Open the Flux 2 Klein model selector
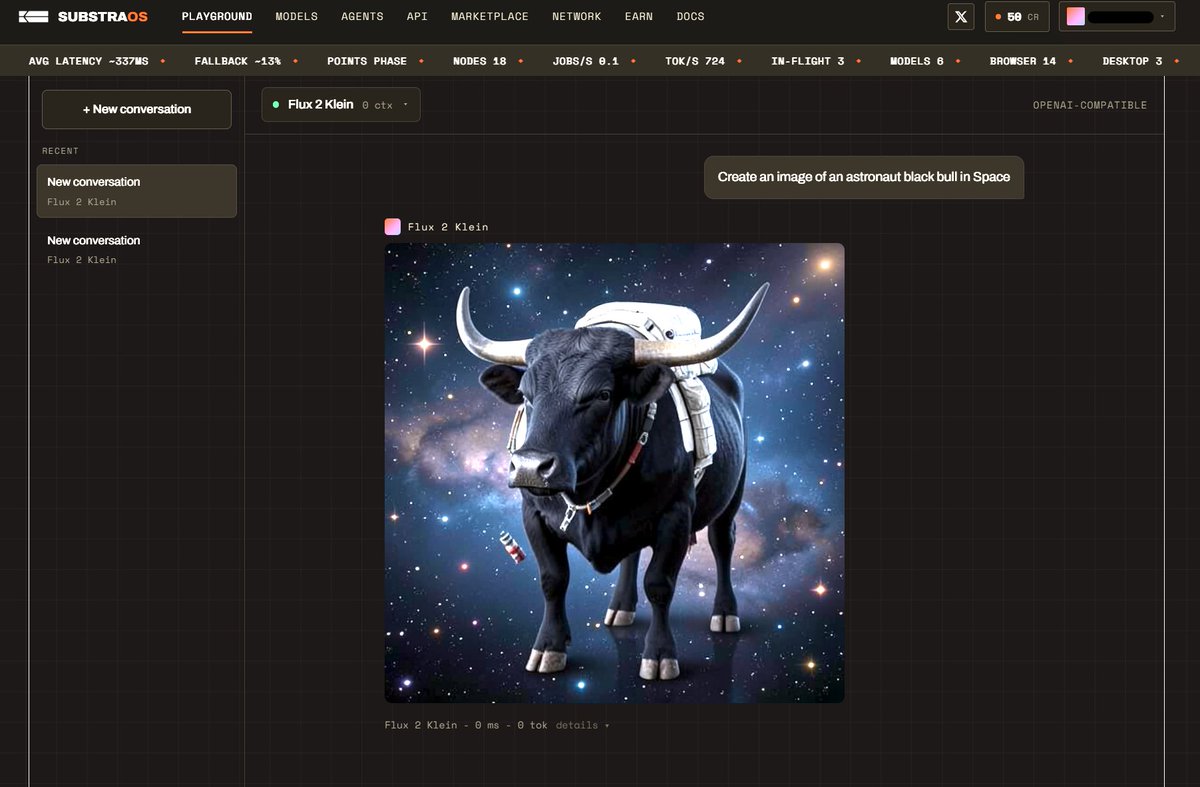 coord(341,104)
